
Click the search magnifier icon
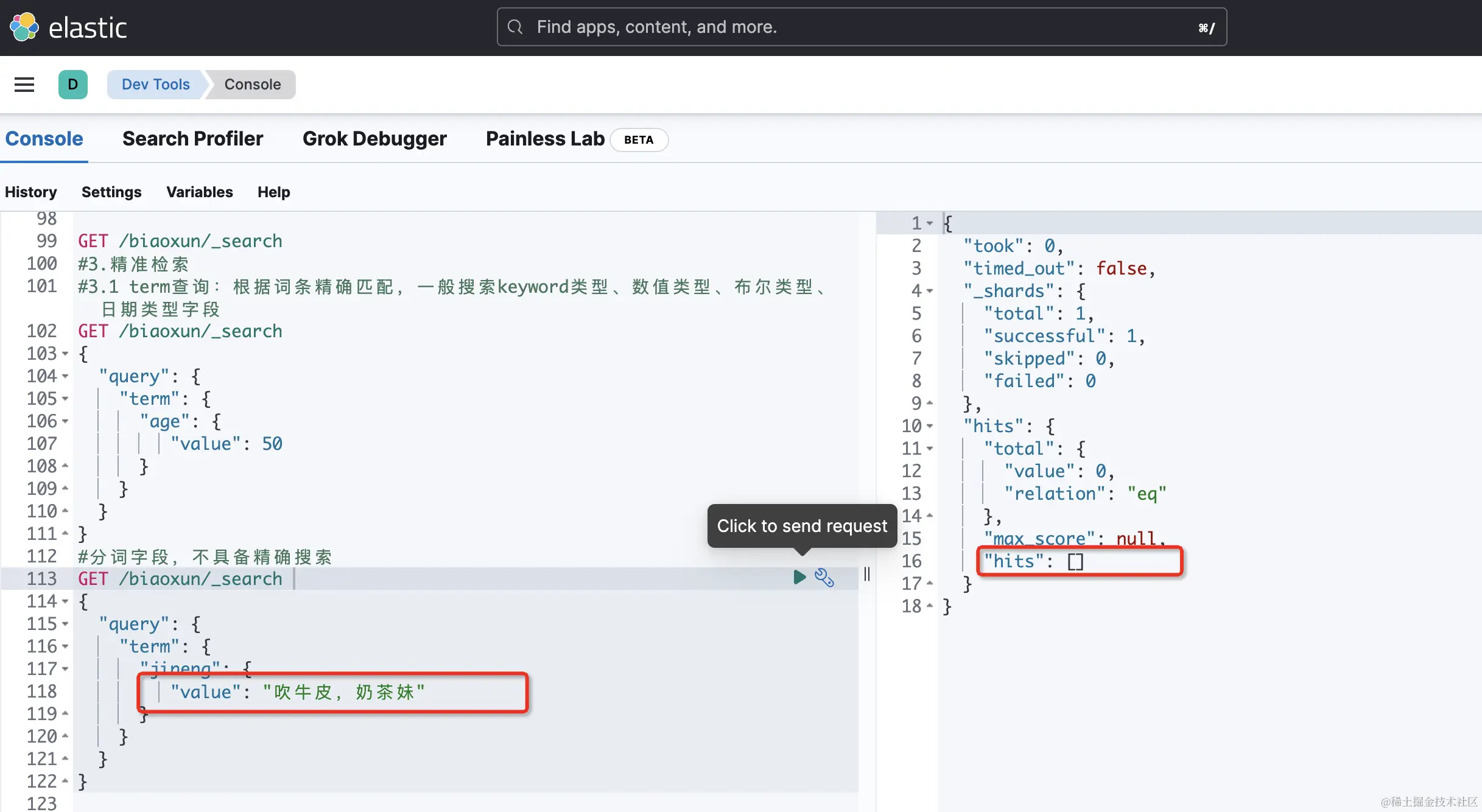click(x=515, y=27)
